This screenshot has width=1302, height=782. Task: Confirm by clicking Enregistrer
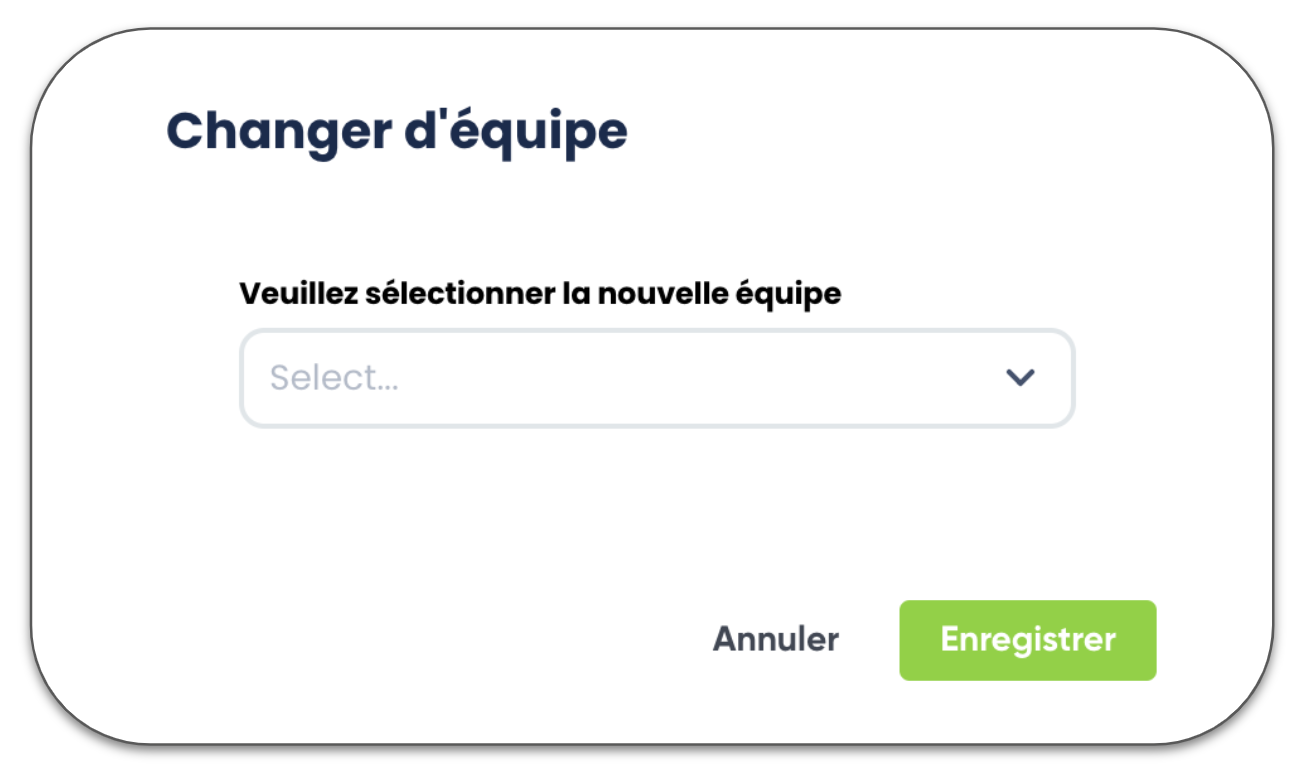[1027, 640]
